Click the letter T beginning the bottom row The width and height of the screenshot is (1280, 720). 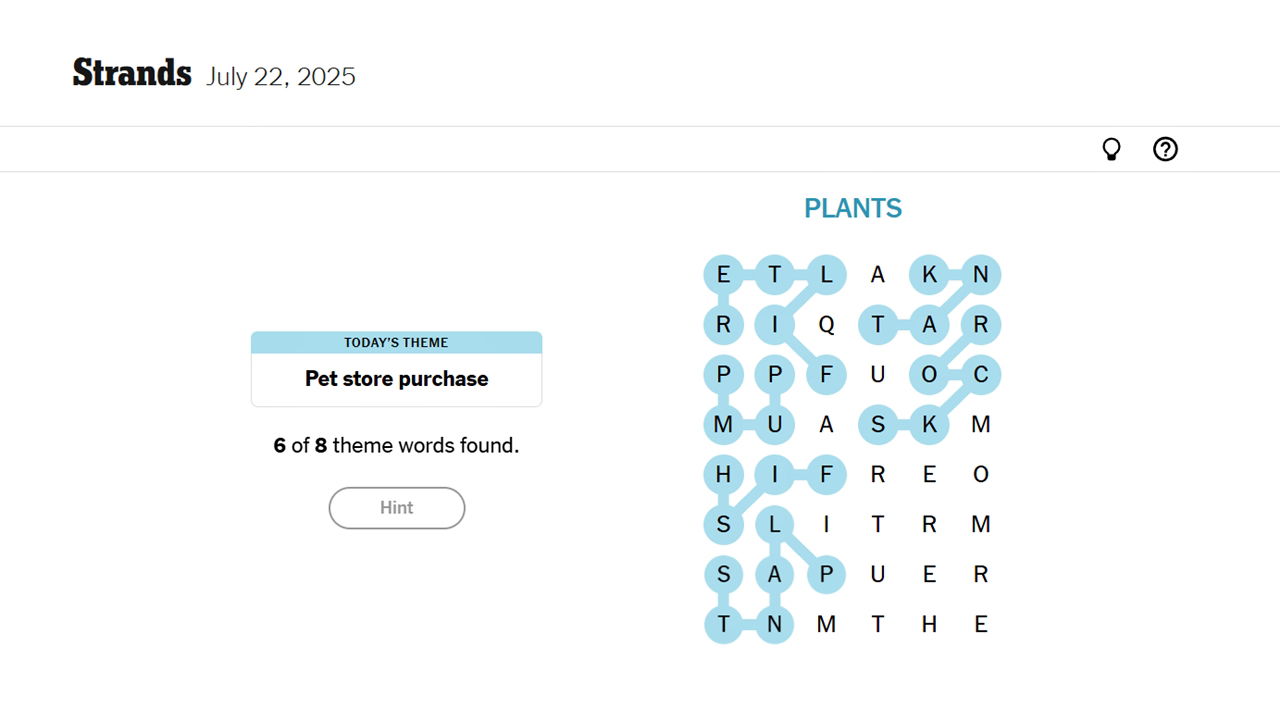723,624
